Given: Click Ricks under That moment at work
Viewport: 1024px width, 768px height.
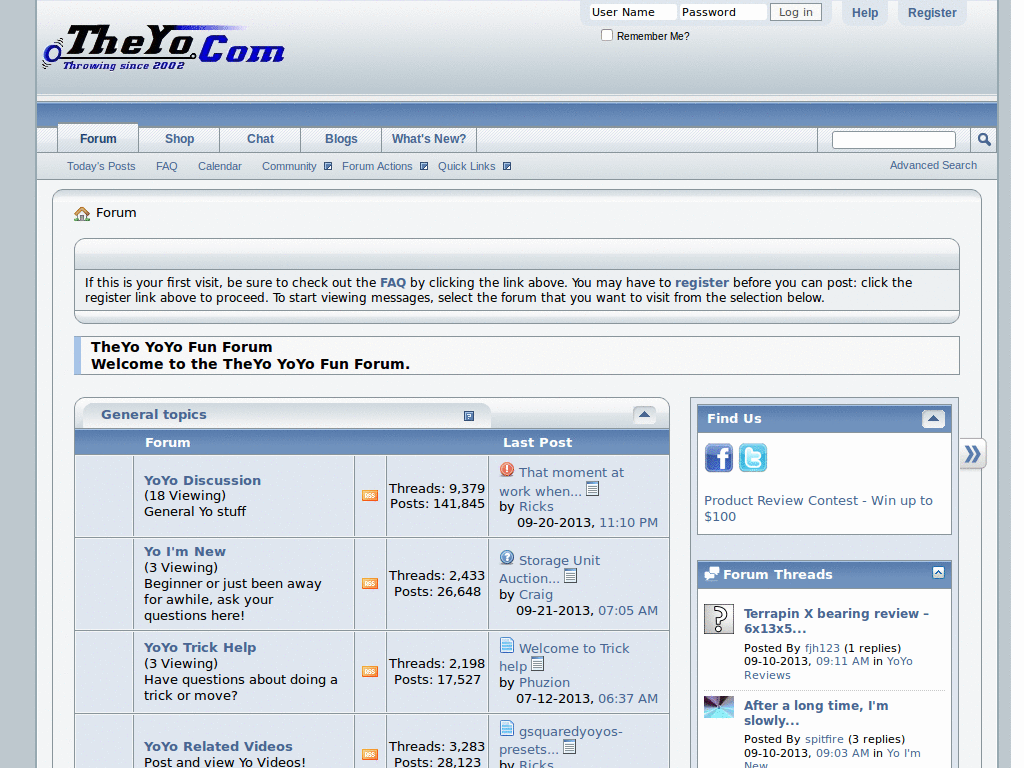Looking at the screenshot, I should 536,506.
